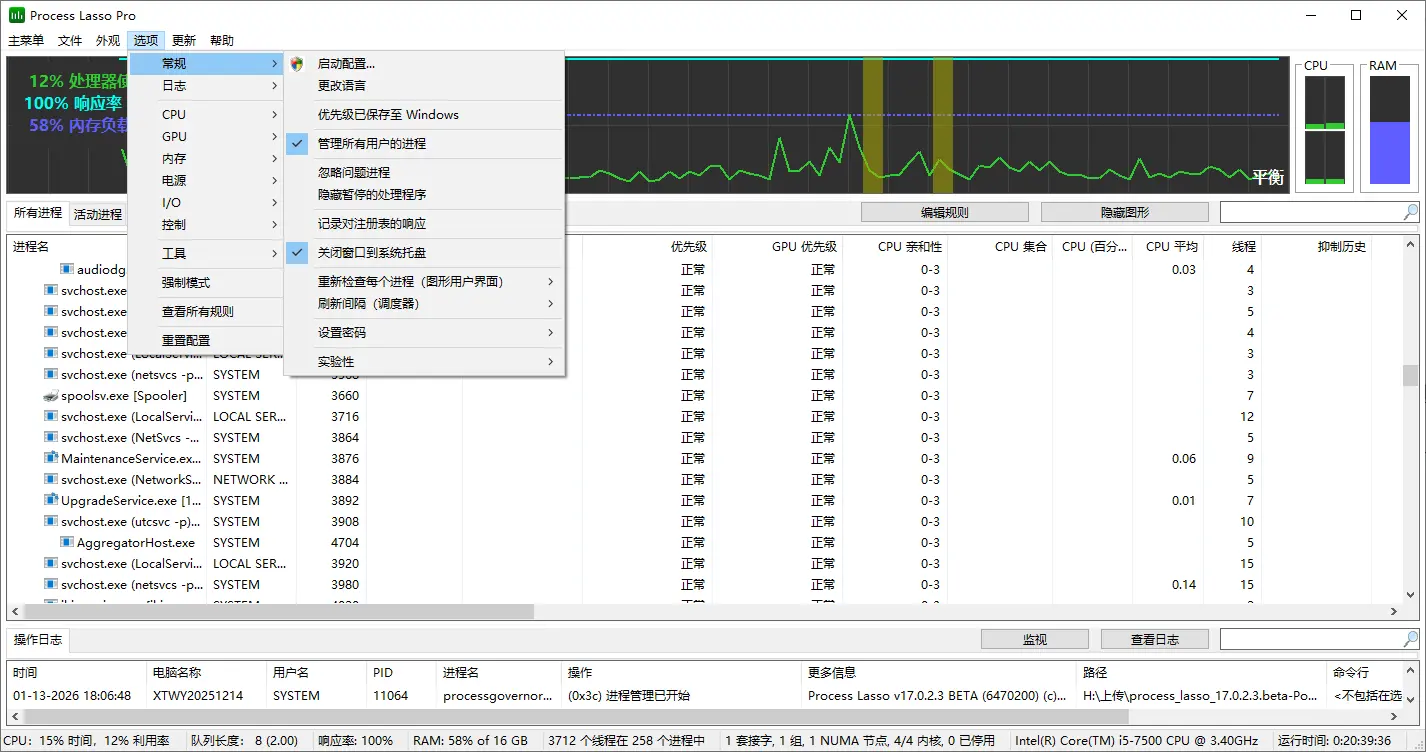Click the 编辑规则 button
This screenshot has width=1426, height=752.
pos(944,213)
